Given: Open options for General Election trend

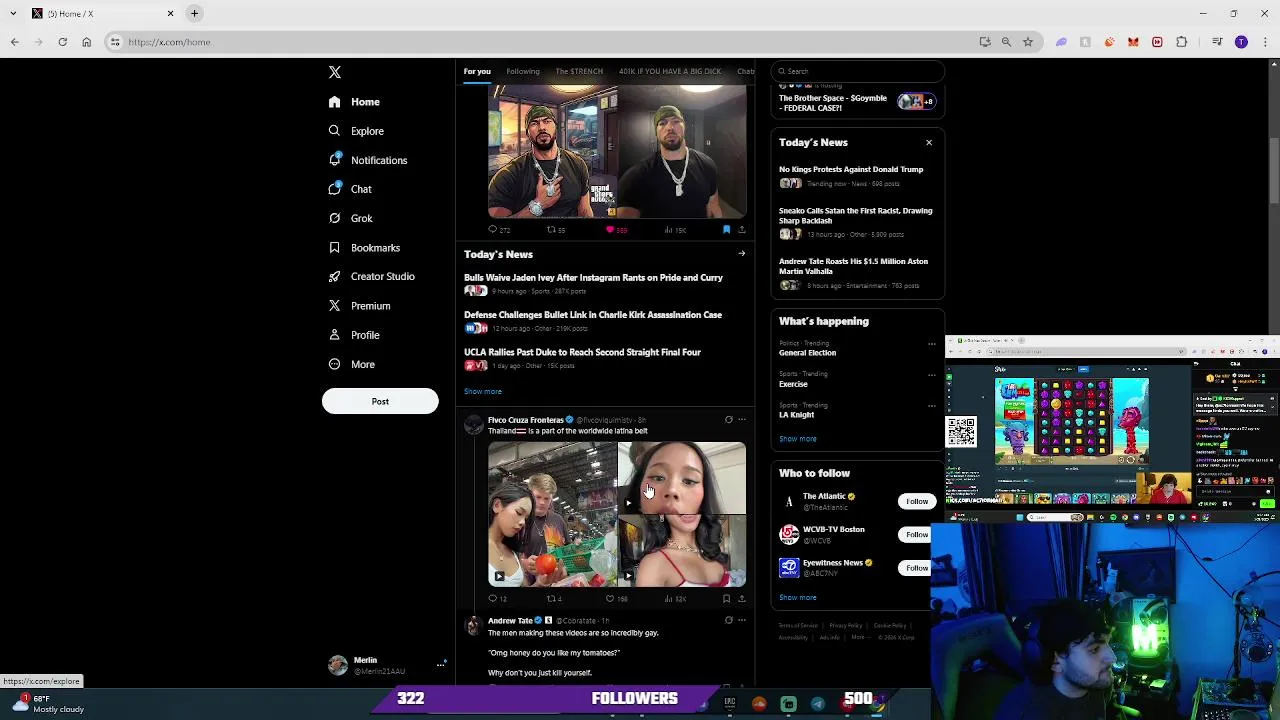Looking at the screenshot, I should (931, 344).
